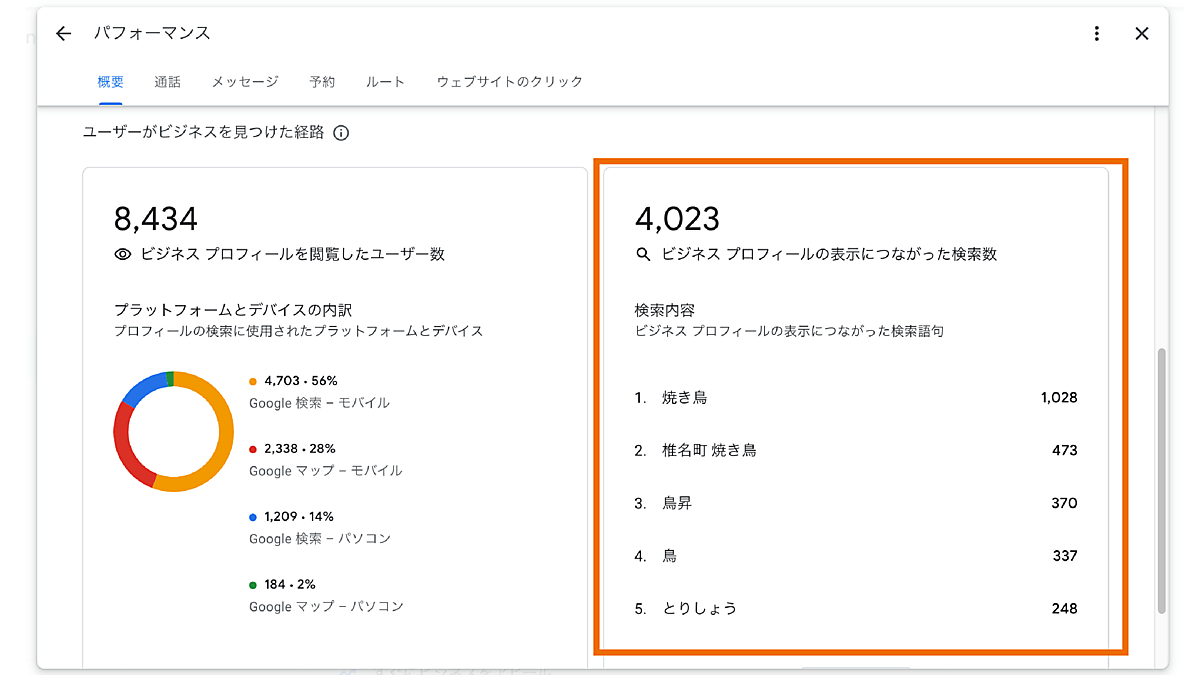This screenshot has height=675, width=1200.
Task: Click the blue Google 検索 パソコン legend dot
Action: click(x=253, y=518)
